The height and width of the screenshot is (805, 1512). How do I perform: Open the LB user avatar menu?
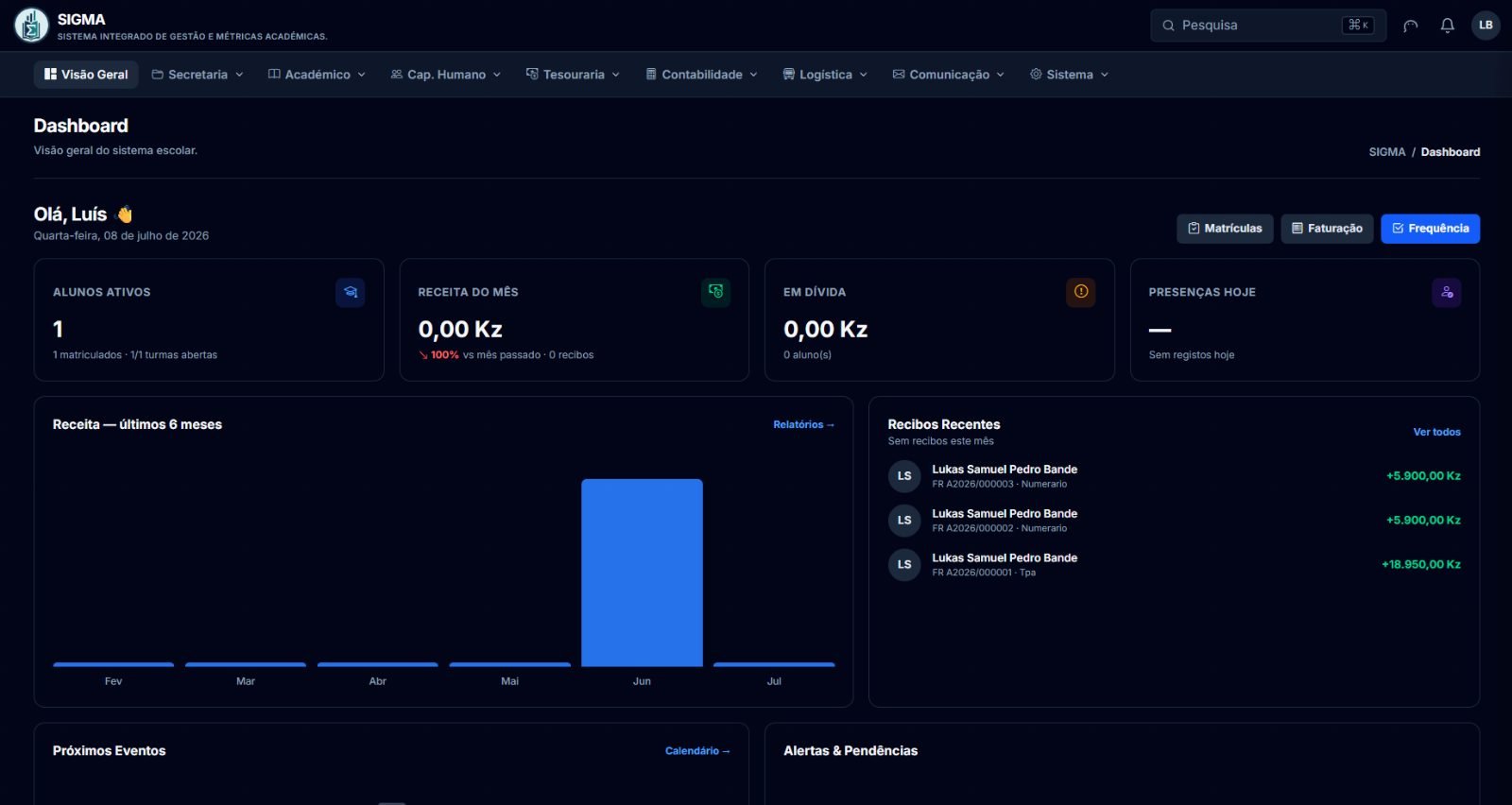pos(1486,26)
